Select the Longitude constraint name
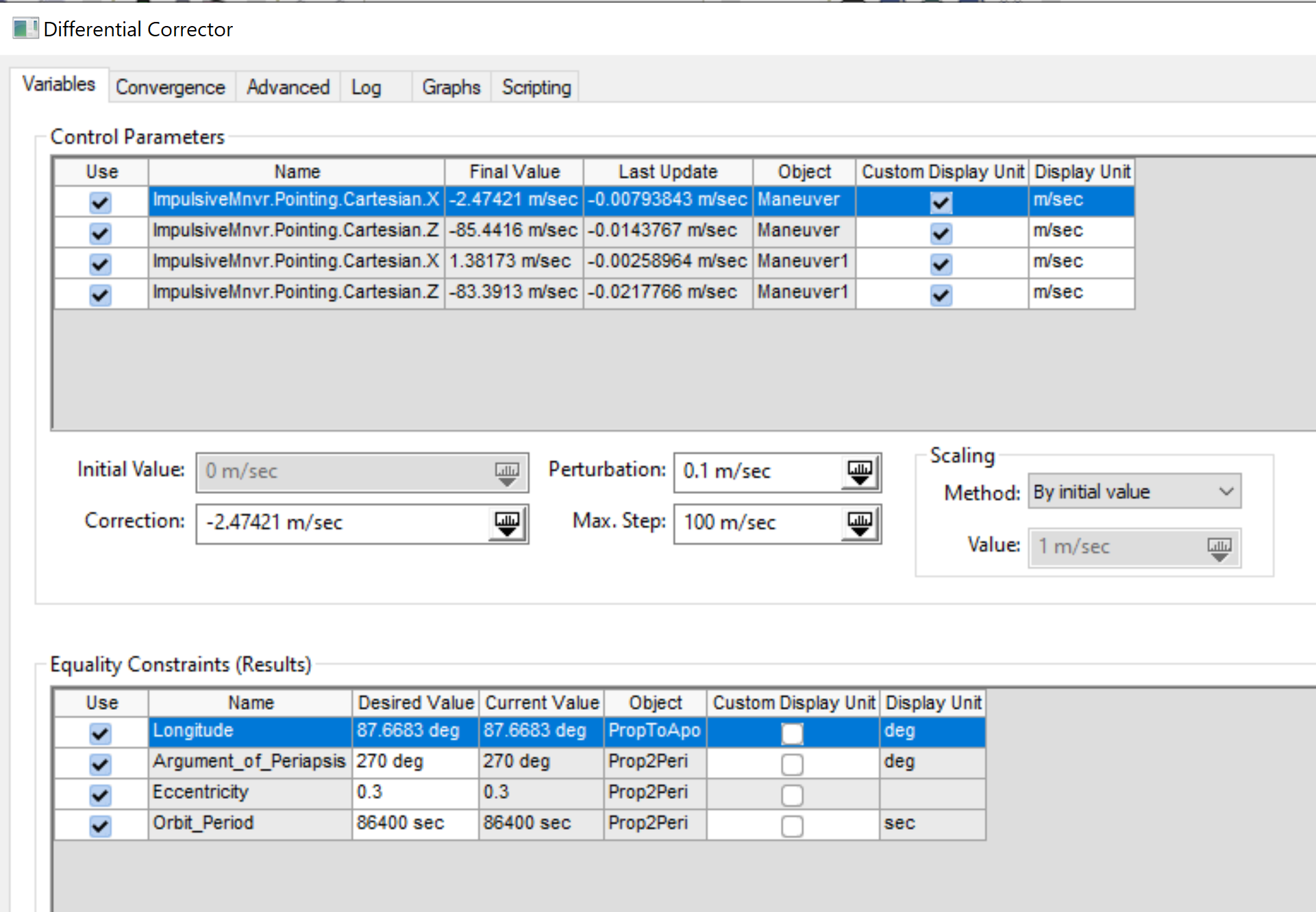 (x=250, y=730)
